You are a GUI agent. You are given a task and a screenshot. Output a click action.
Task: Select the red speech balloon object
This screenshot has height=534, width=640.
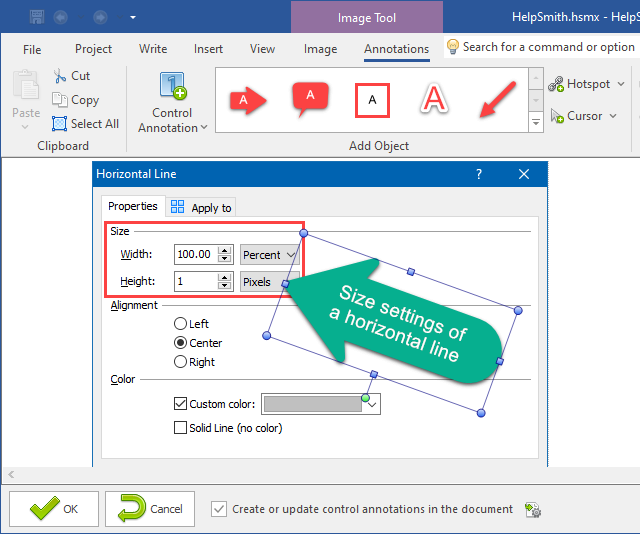[x=310, y=98]
